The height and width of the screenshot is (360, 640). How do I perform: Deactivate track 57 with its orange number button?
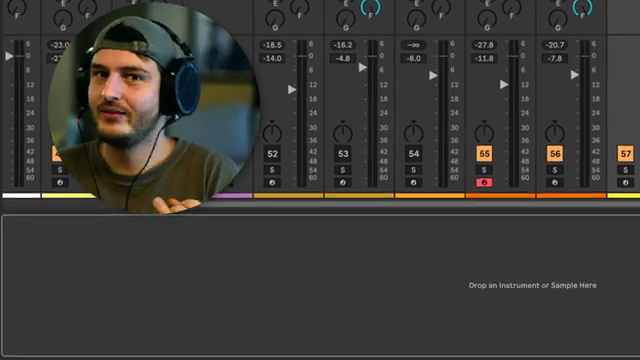pyautogui.click(x=625, y=154)
